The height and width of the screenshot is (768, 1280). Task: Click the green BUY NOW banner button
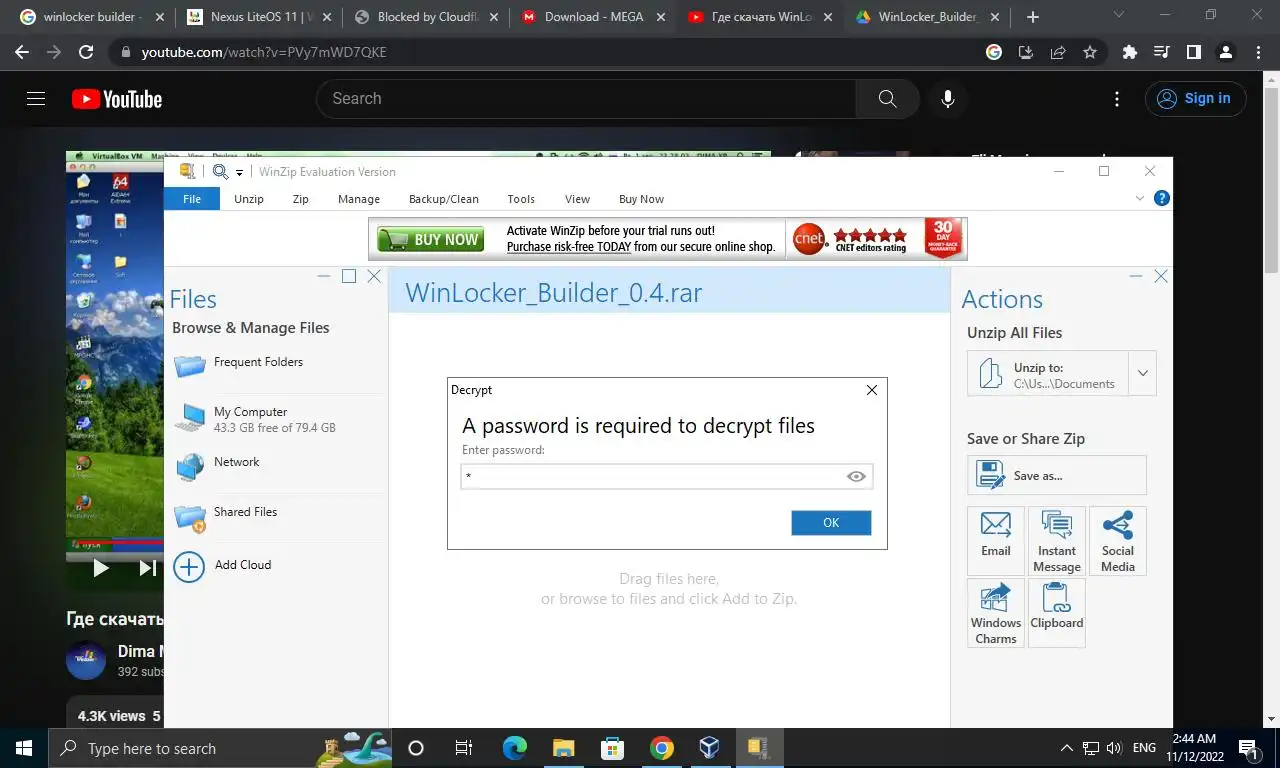pos(431,240)
